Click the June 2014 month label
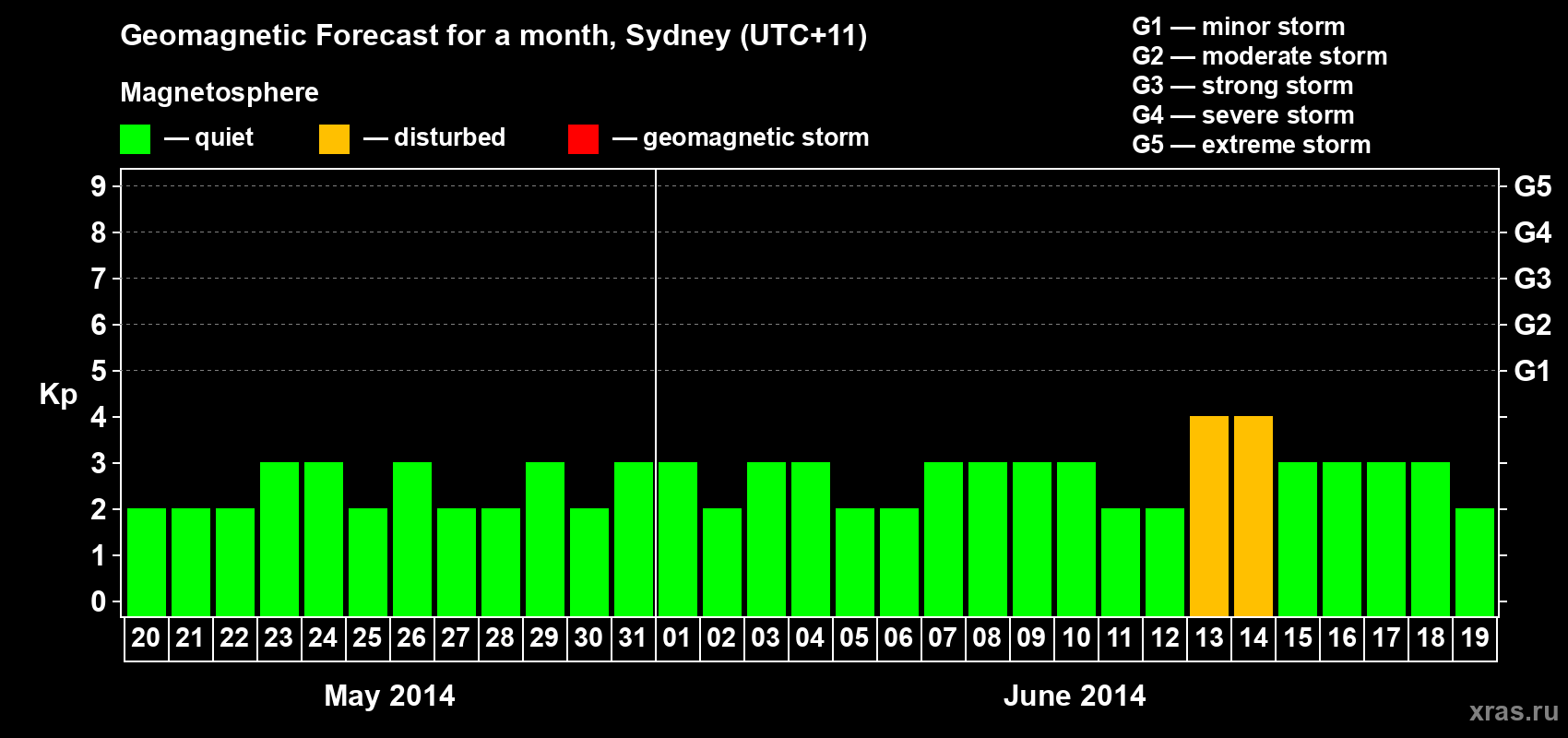 click(x=1075, y=696)
